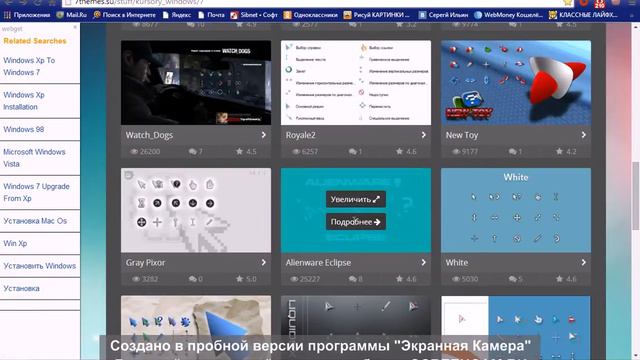
Task: Click the Royale2 title link
Action: [300, 135]
